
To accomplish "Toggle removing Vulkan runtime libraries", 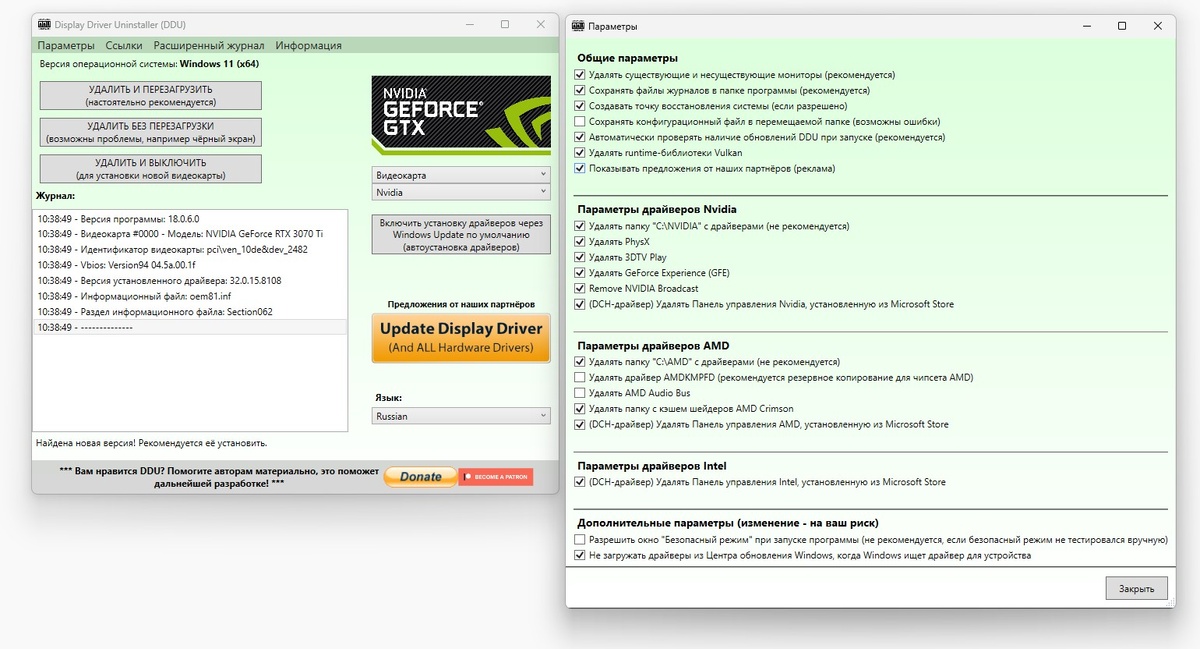I will [x=580, y=153].
